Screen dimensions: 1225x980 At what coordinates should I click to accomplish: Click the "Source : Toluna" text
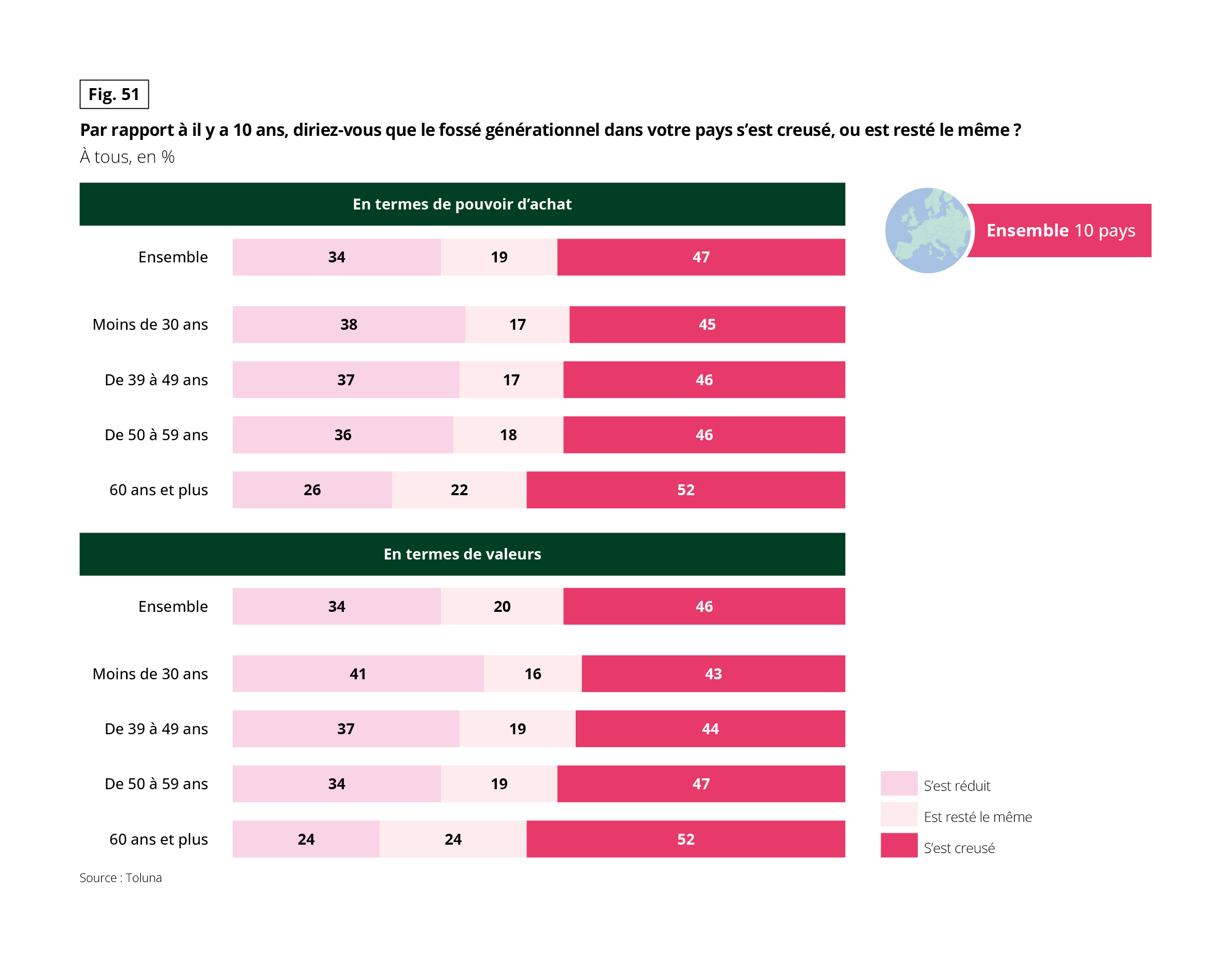(120, 878)
